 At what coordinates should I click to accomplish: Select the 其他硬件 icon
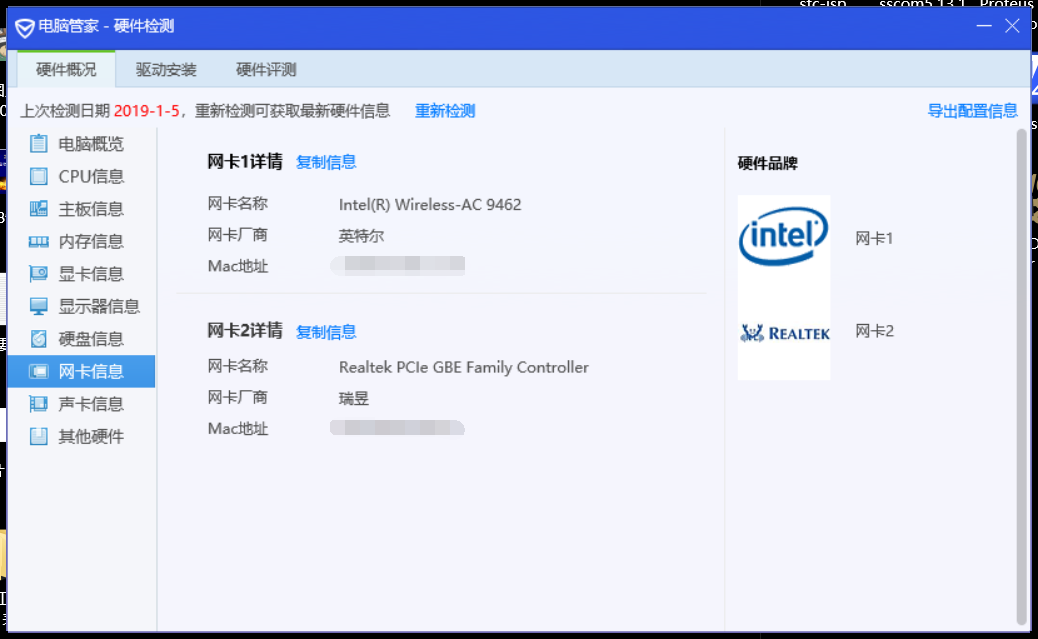pos(38,436)
